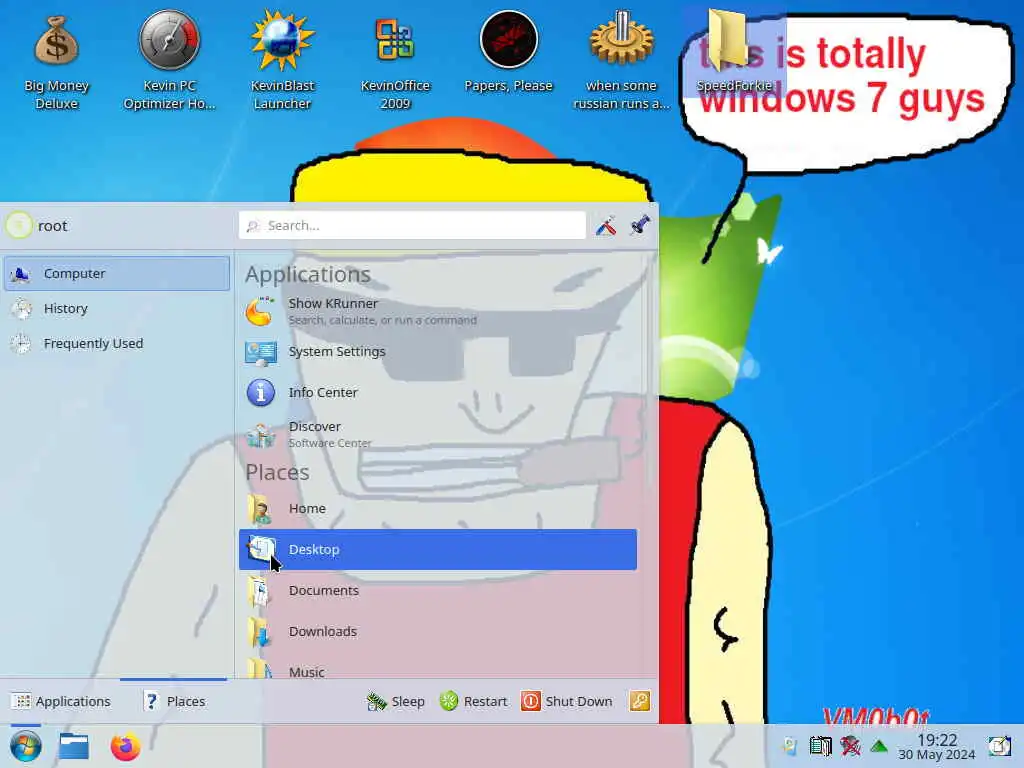Open the gear icon 'when some russian runs'

621,62
